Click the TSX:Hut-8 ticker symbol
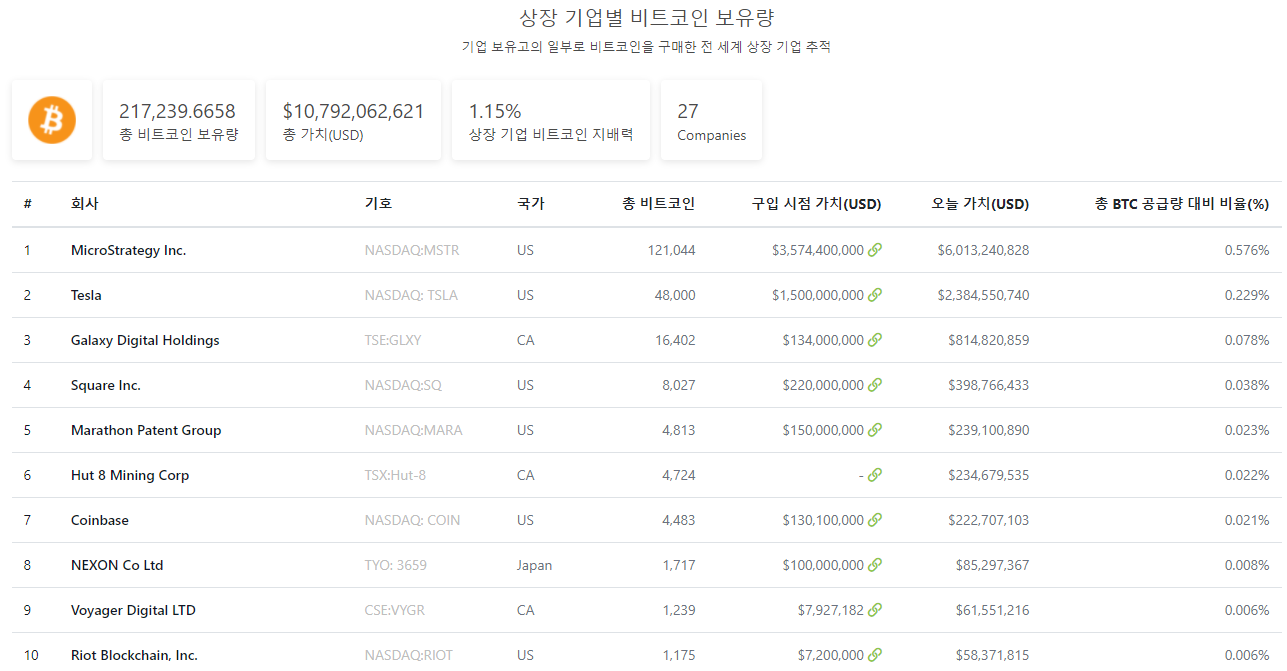Viewport: 1287px width, 671px height. tap(395, 475)
